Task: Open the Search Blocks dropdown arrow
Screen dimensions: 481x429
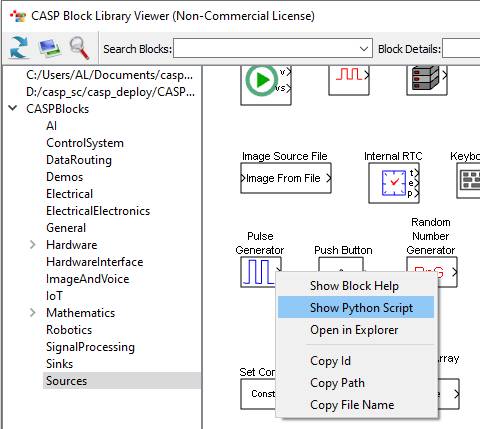Action: pyautogui.click(x=364, y=49)
